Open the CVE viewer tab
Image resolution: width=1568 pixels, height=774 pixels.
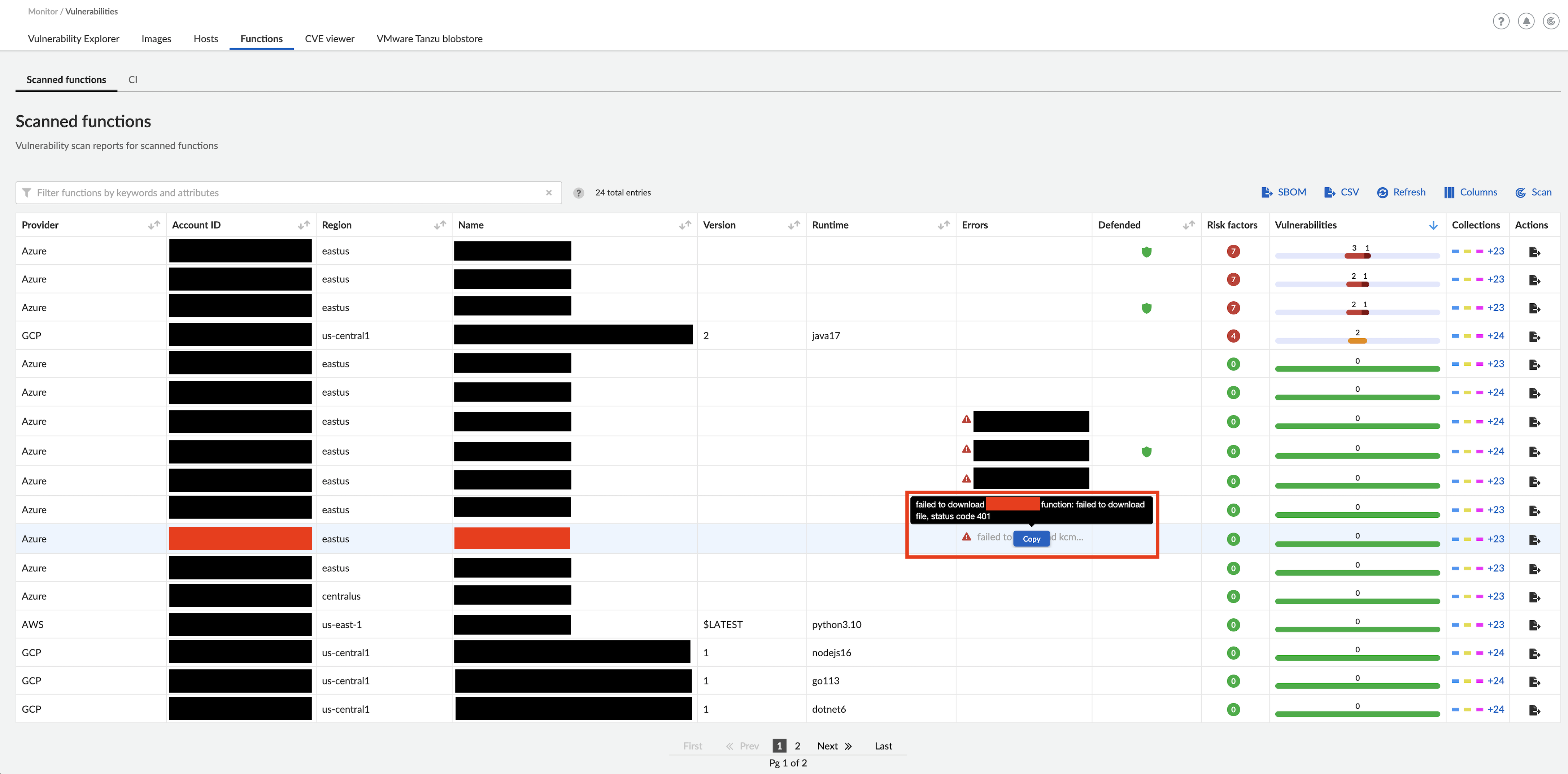(329, 38)
